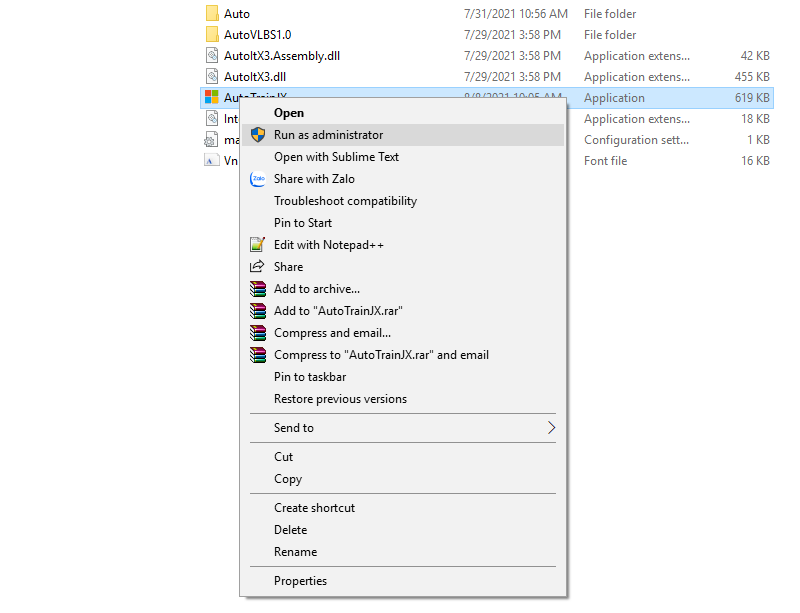800x613 pixels.
Task: Click the Auto folder icon
Action: 212,14
